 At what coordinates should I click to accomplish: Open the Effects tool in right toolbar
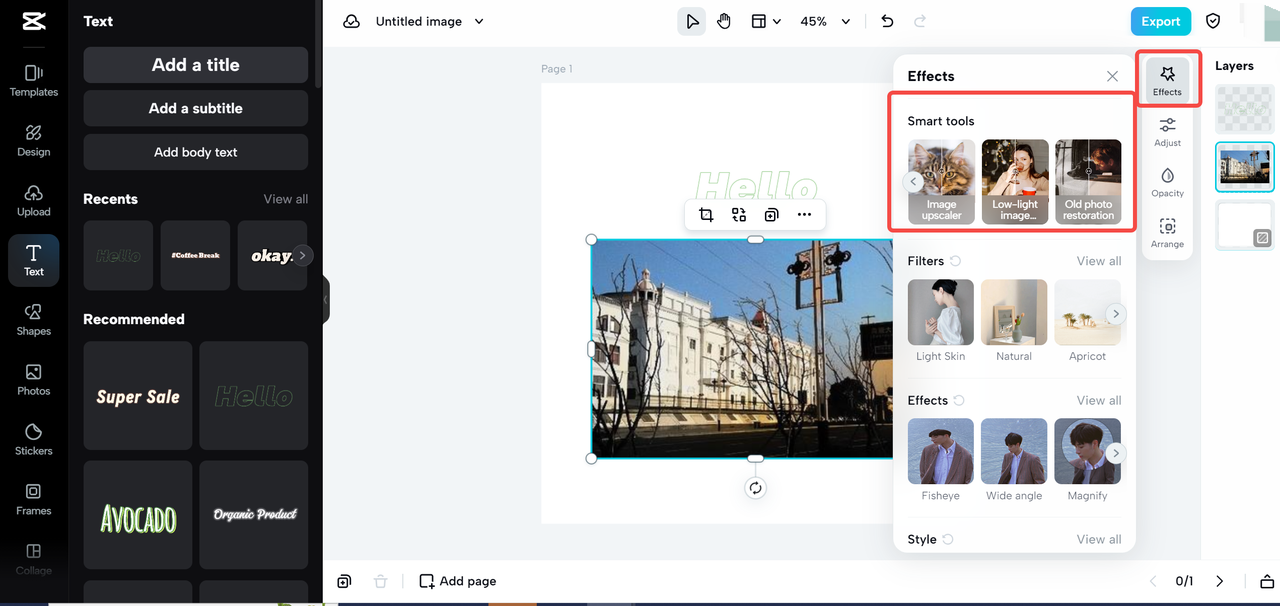tap(1167, 79)
